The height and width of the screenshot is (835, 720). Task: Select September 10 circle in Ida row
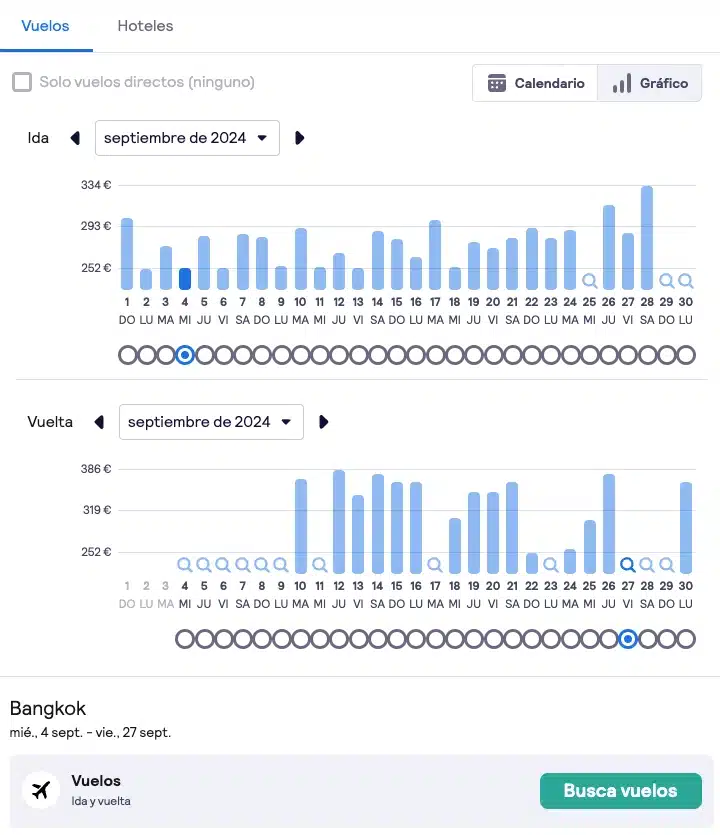[302, 354]
